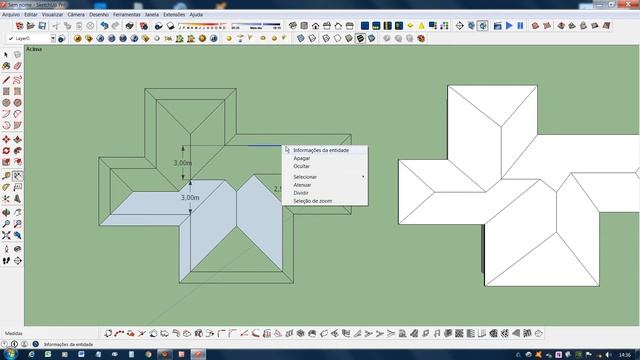640x360 pixels.
Task: Expand the Selecionar submenu arrow
Action: pos(363,177)
